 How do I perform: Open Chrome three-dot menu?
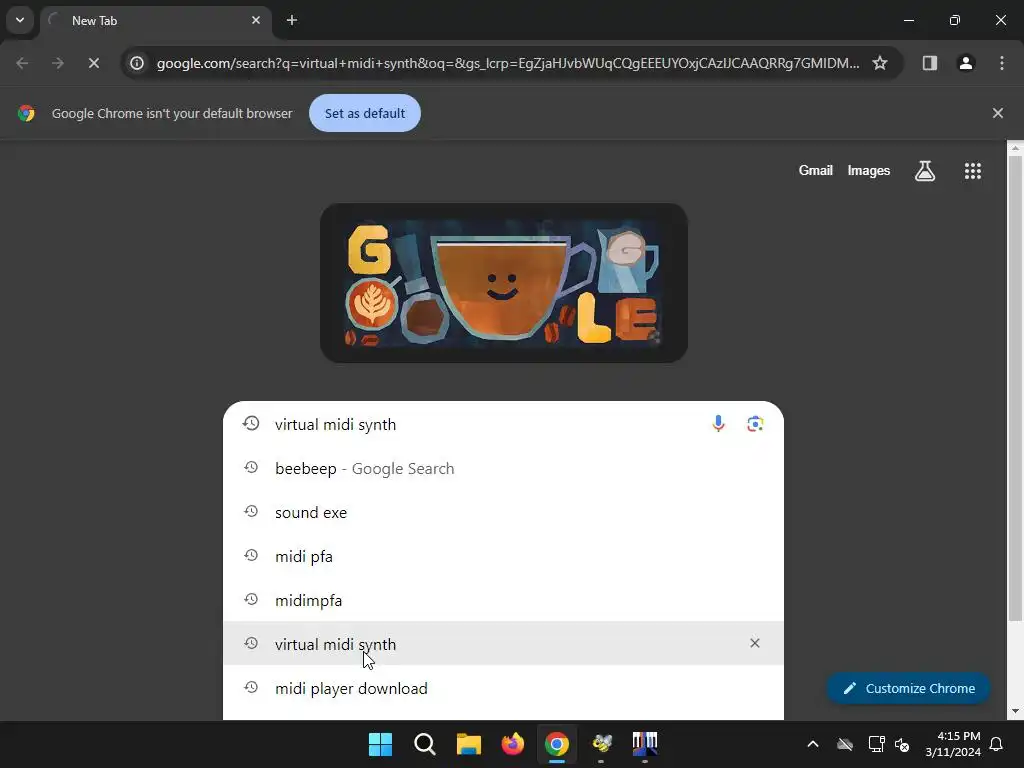click(x=1001, y=63)
